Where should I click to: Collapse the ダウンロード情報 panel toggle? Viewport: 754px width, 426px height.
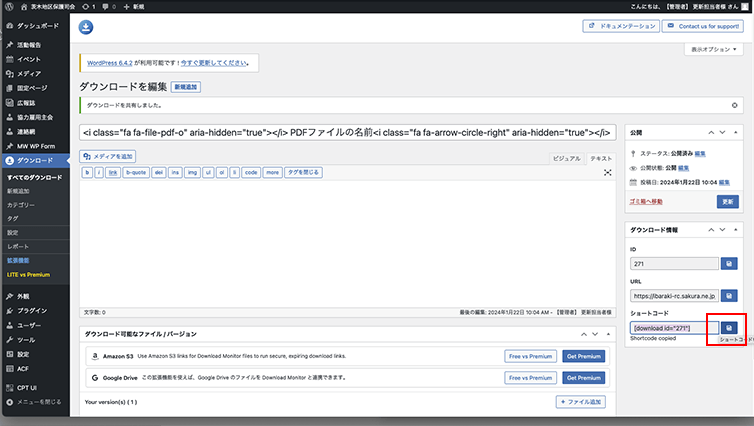coord(738,230)
